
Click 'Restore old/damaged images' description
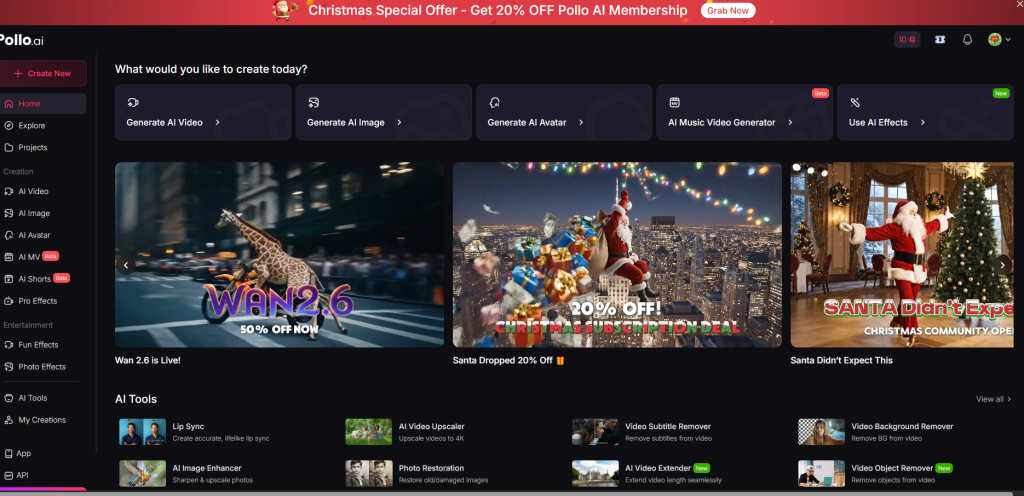pos(443,480)
